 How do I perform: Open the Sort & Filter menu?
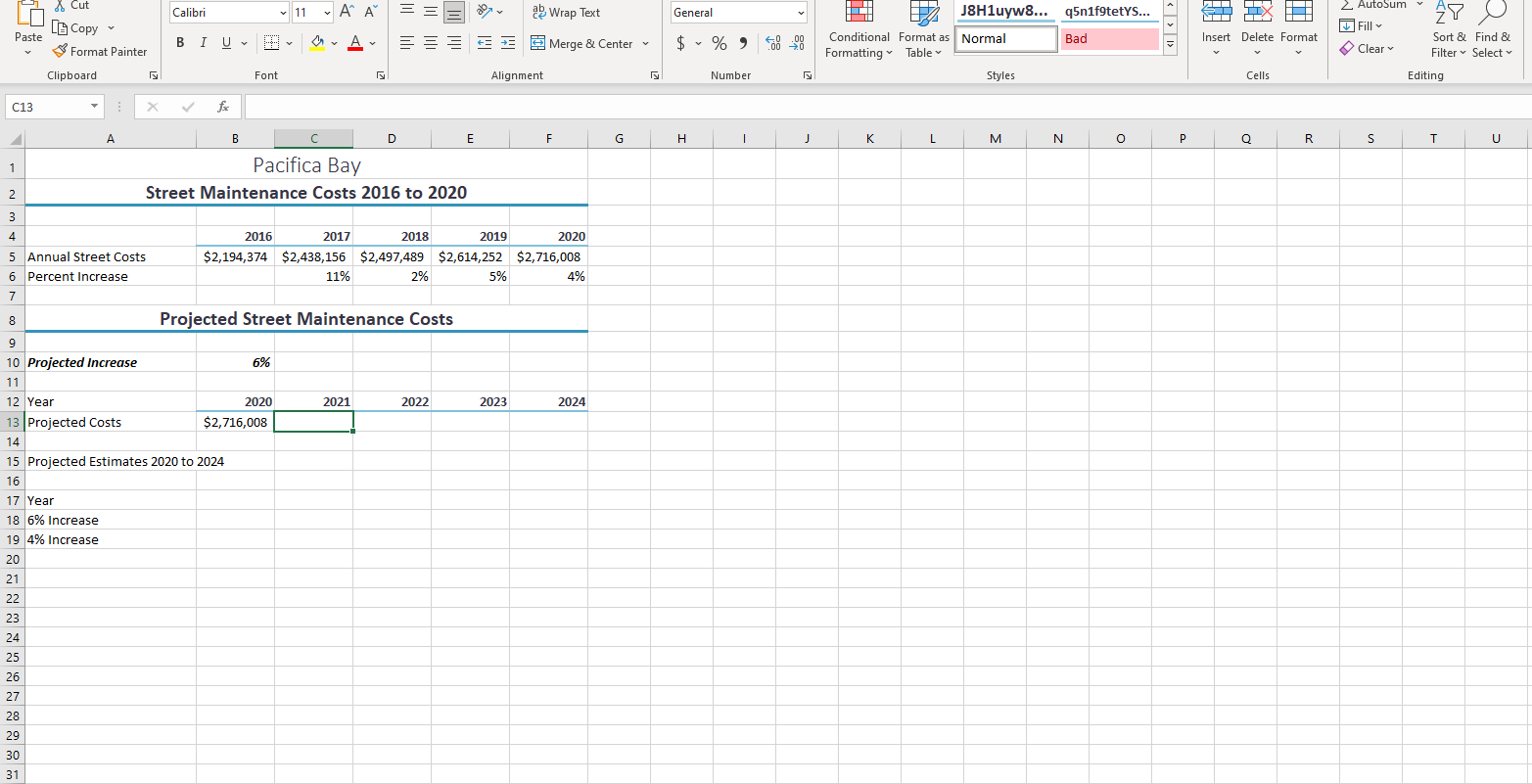[x=1448, y=32]
